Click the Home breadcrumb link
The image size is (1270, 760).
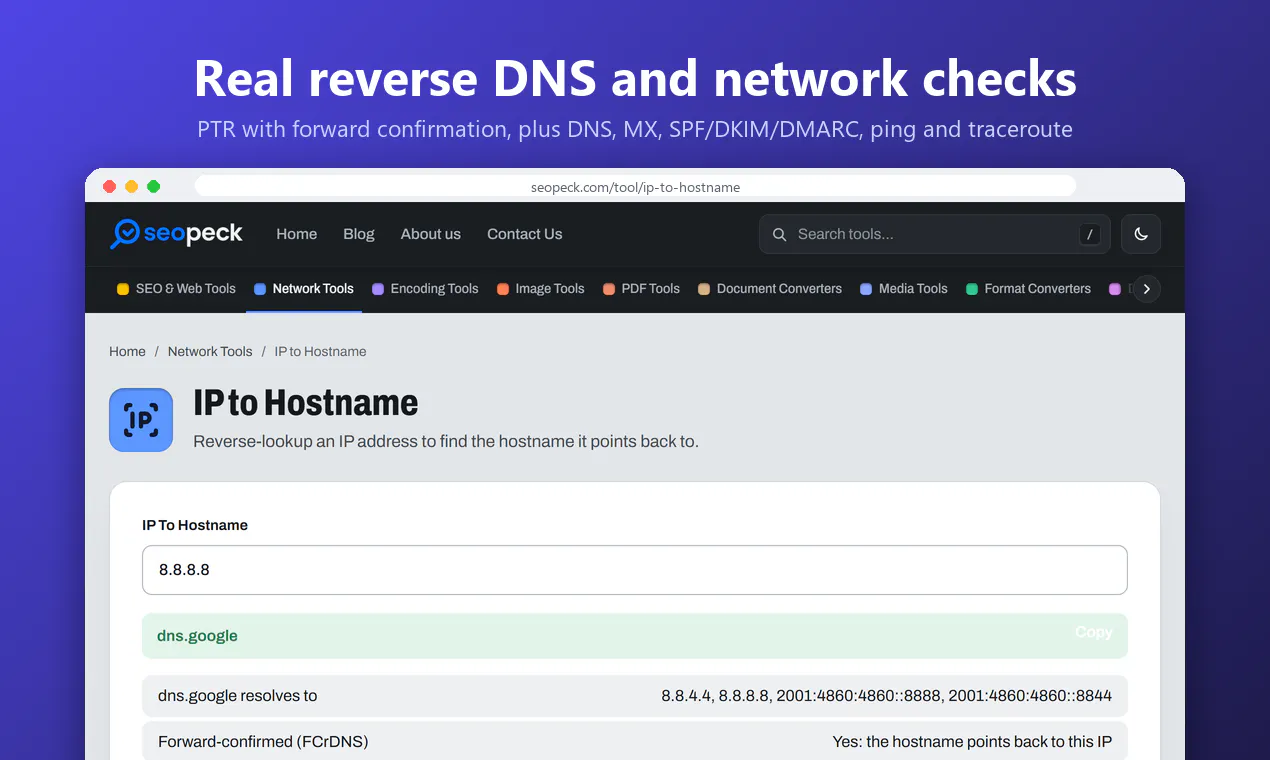tap(127, 351)
